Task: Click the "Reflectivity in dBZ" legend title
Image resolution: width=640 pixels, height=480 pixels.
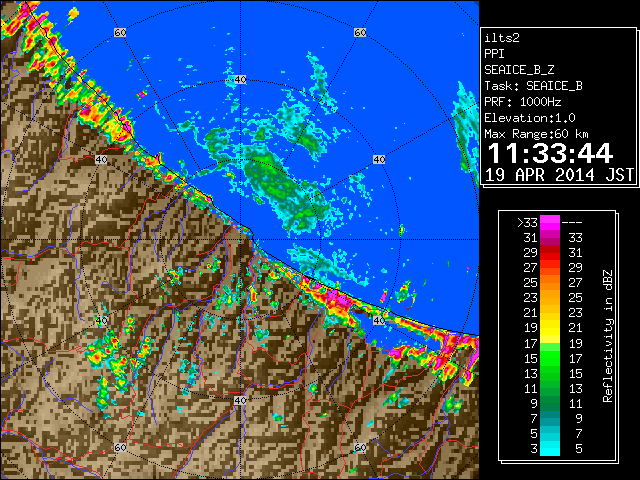Action: 608,336
